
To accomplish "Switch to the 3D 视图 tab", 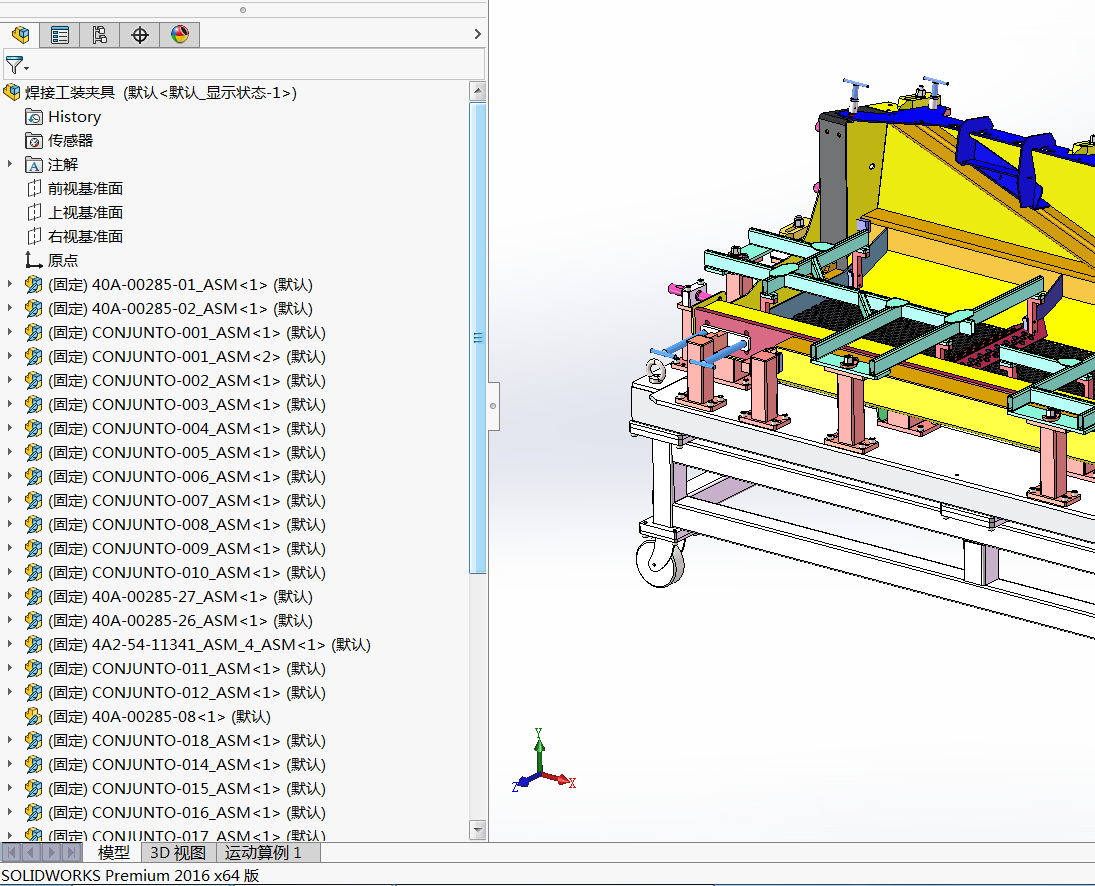I will point(178,852).
